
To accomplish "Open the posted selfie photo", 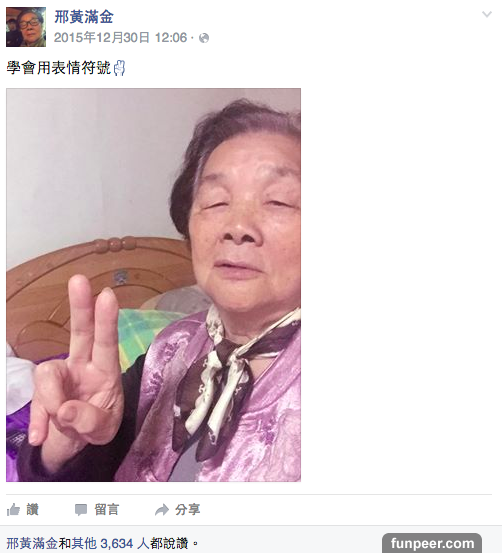I will (x=153, y=285).
